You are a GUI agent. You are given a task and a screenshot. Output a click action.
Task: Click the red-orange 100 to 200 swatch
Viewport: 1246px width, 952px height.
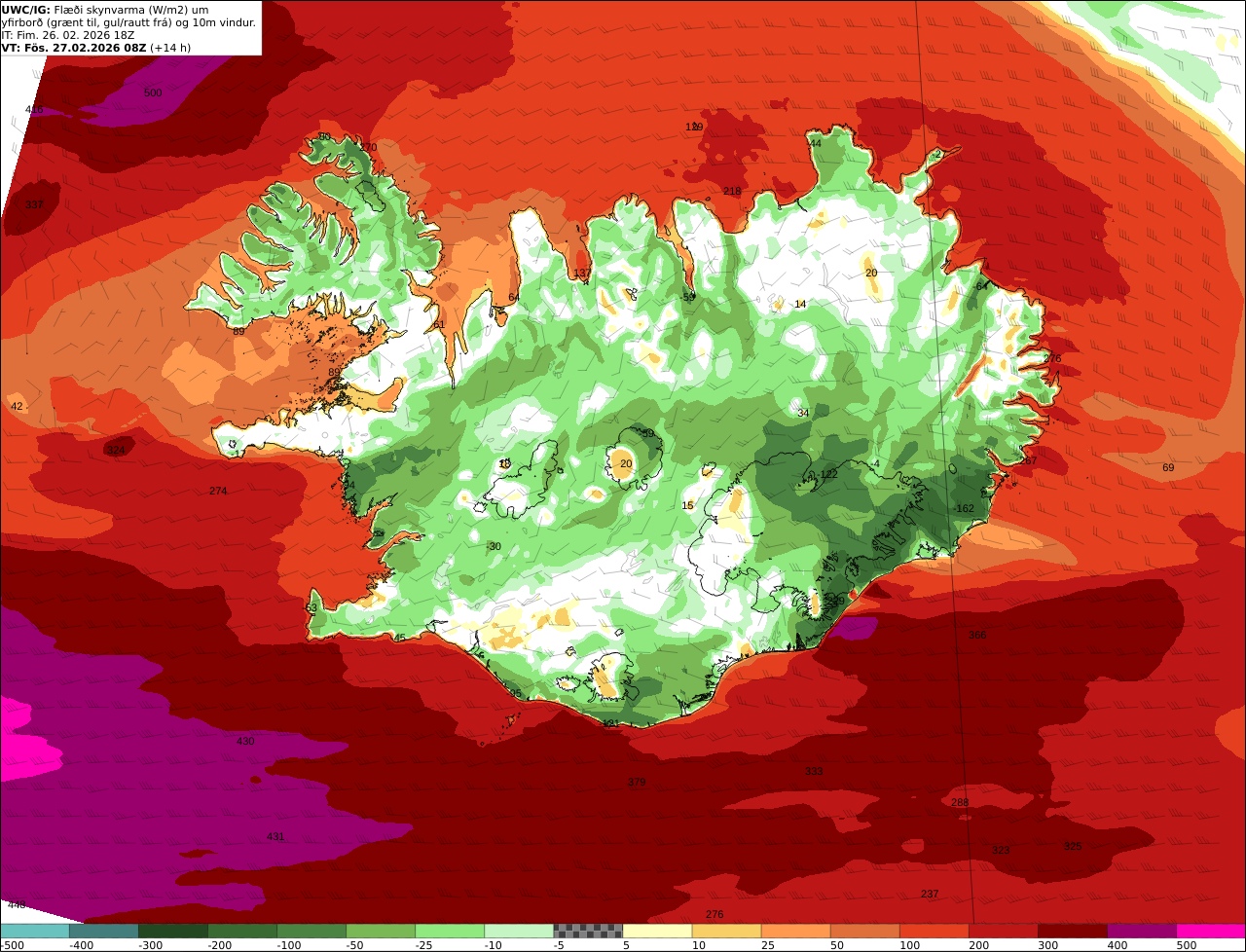[x=934, y=931]
